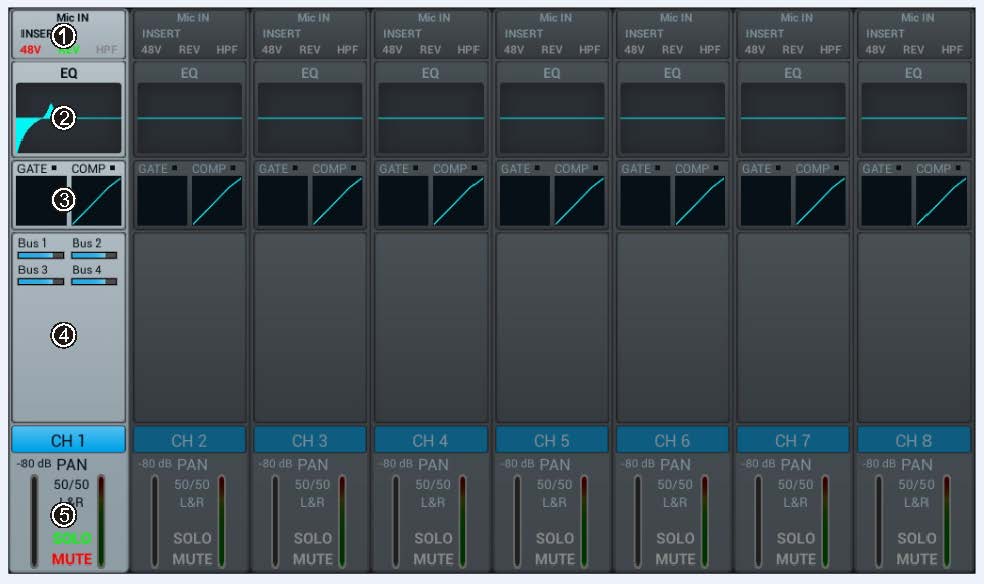Open the GATE graph for channel 2

(x=162, y=201)
